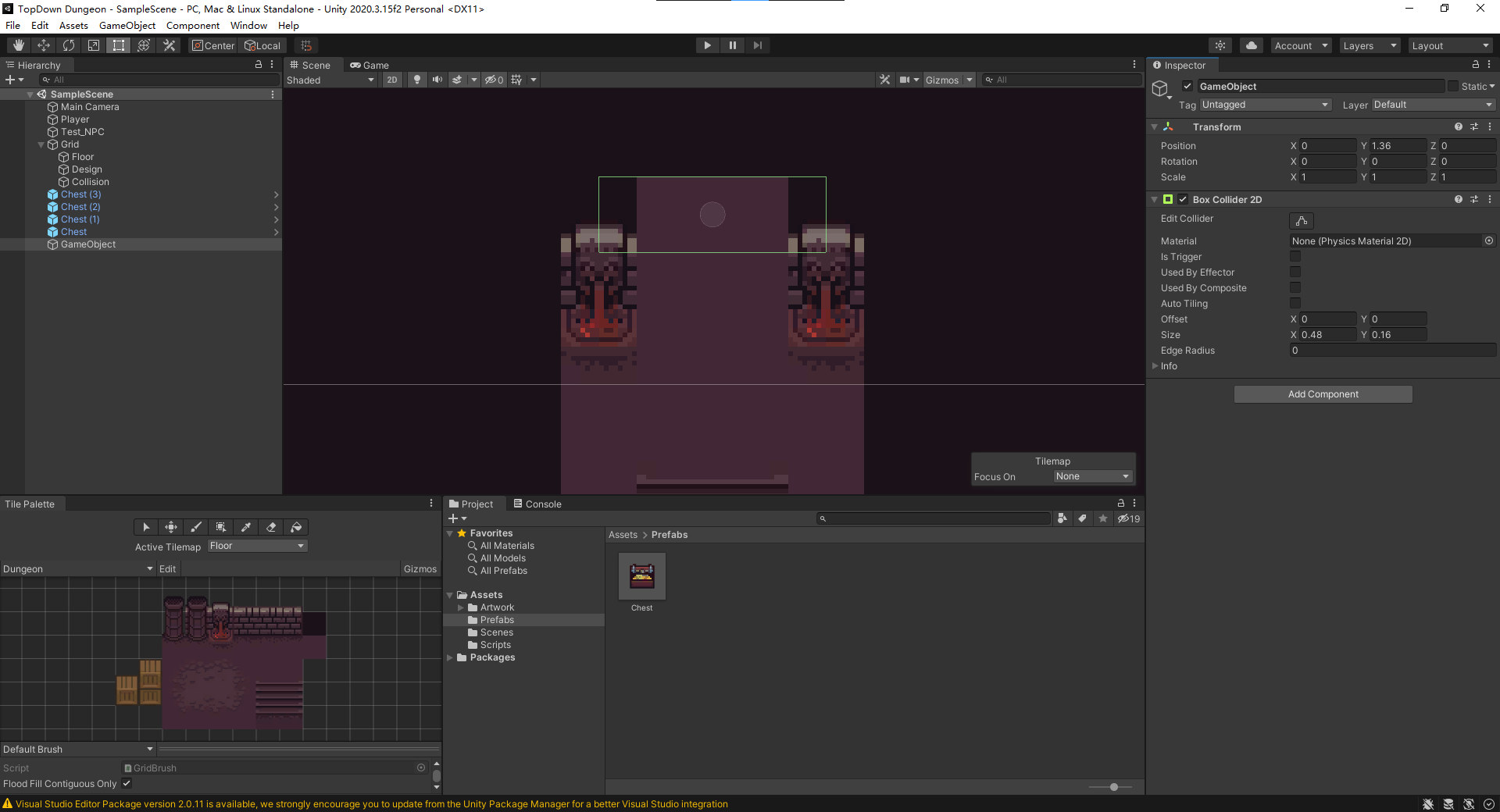
Task: Adjust the Project asset size slider
Action: coord(1113,787)
